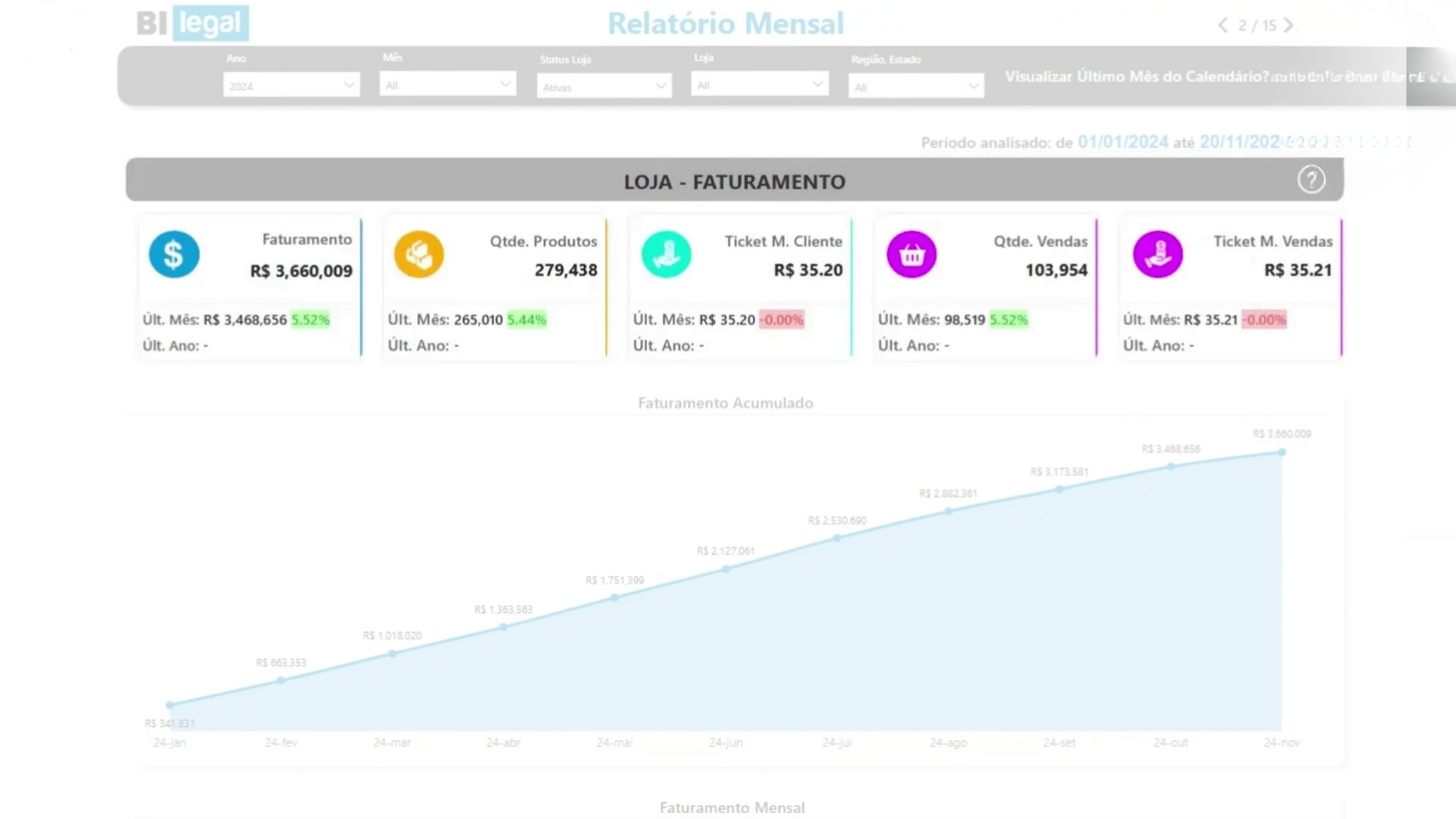1456x819 pixels.
Task: Go to previous report page arrow
Action: pos(1222,25)
